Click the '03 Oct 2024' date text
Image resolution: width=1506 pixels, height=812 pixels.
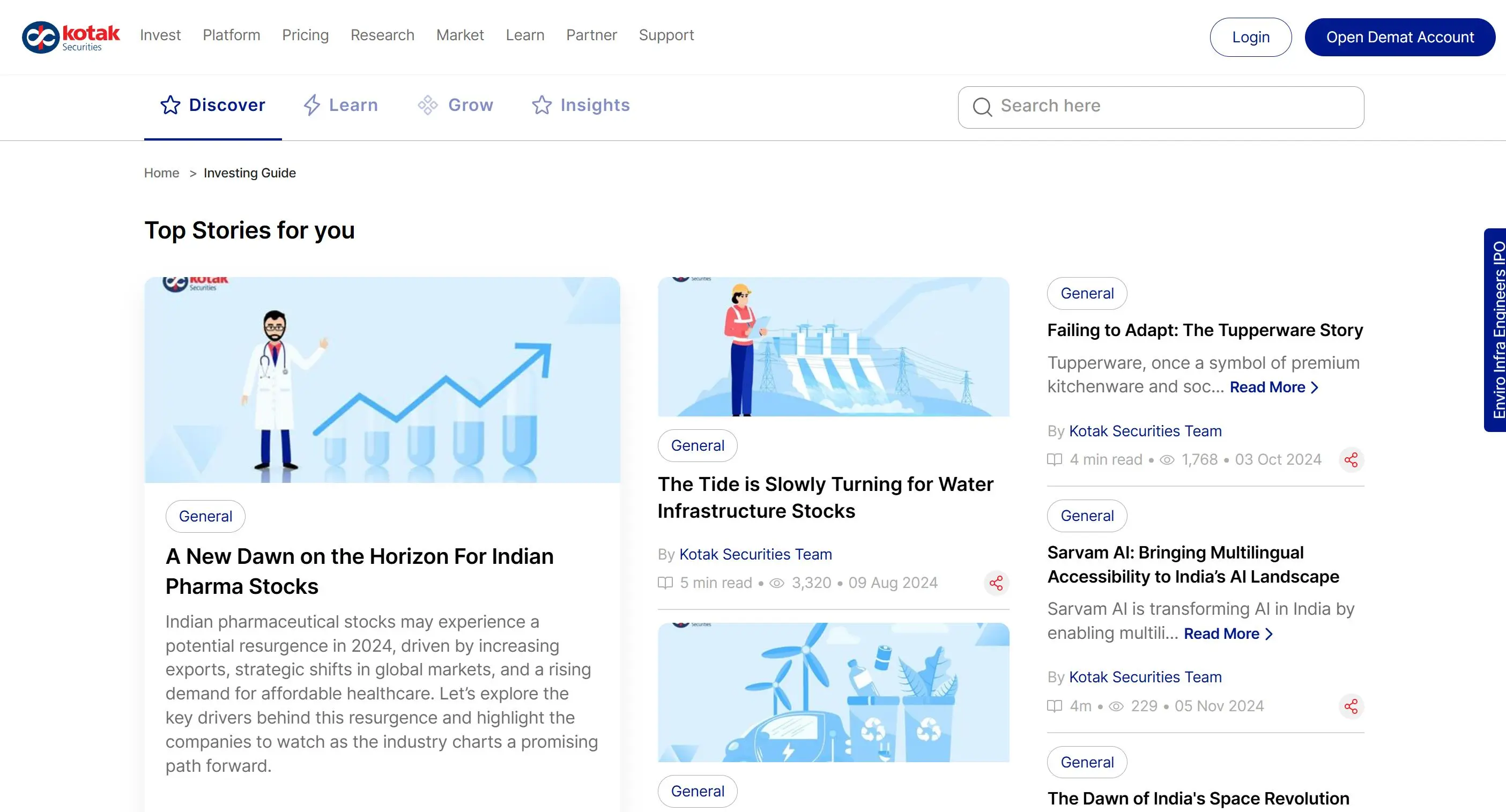tap(1278, 459)
